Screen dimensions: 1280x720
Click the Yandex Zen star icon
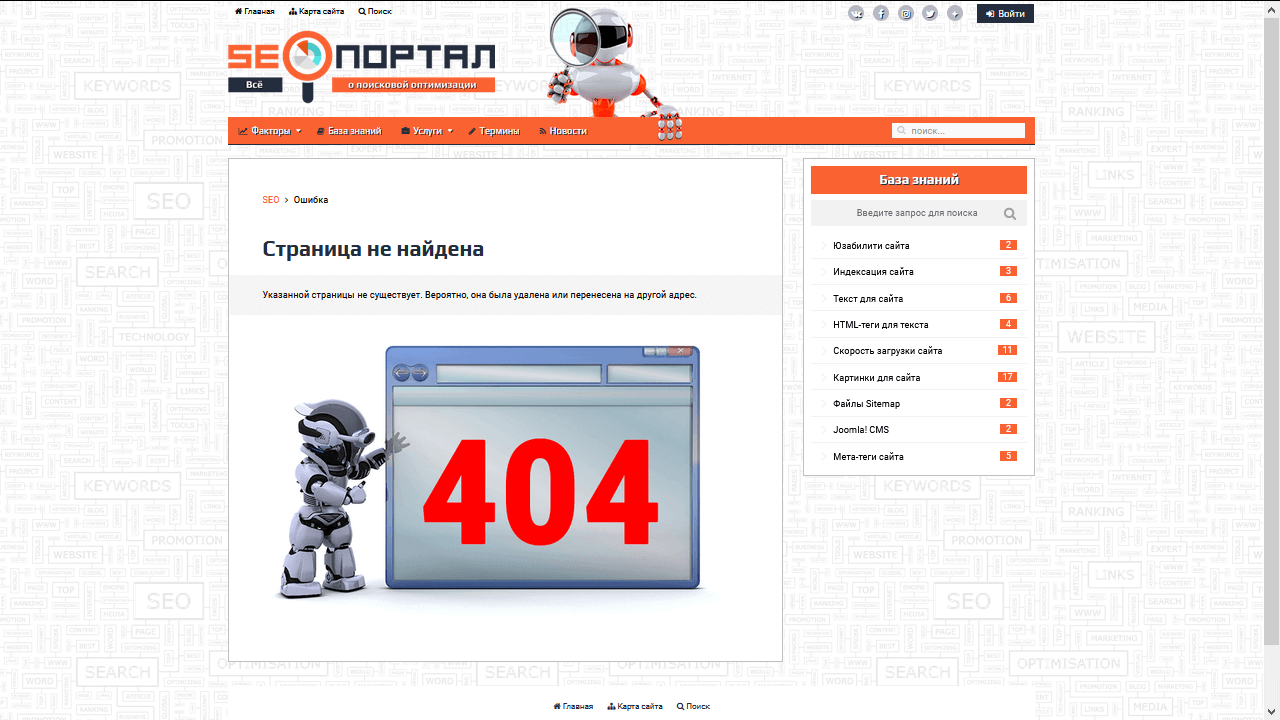click(955, 14)
